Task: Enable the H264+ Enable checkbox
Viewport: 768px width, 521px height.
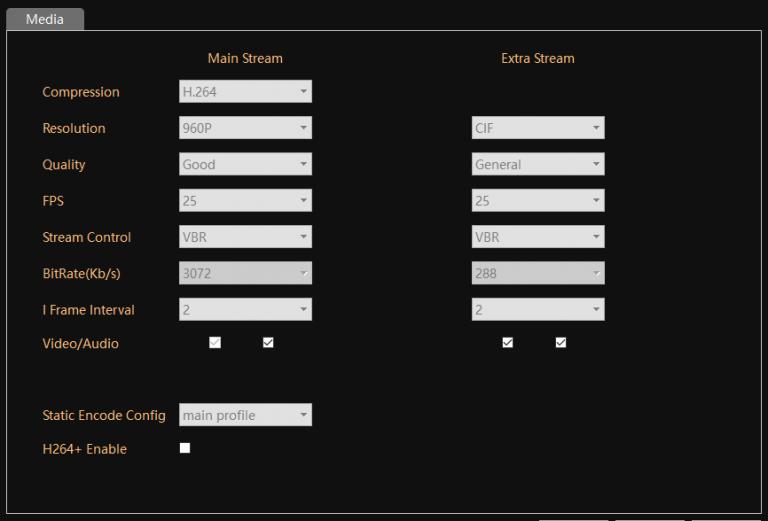Action: 185,448
